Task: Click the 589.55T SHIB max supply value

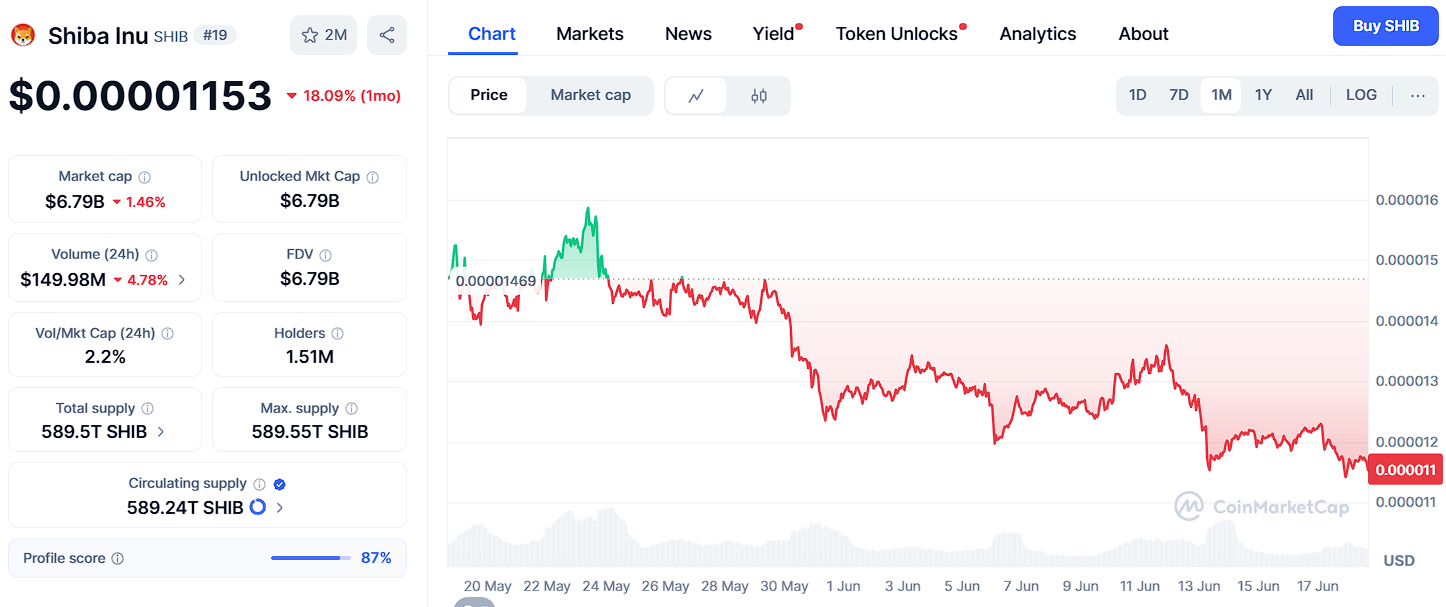Action: point(310,432)
